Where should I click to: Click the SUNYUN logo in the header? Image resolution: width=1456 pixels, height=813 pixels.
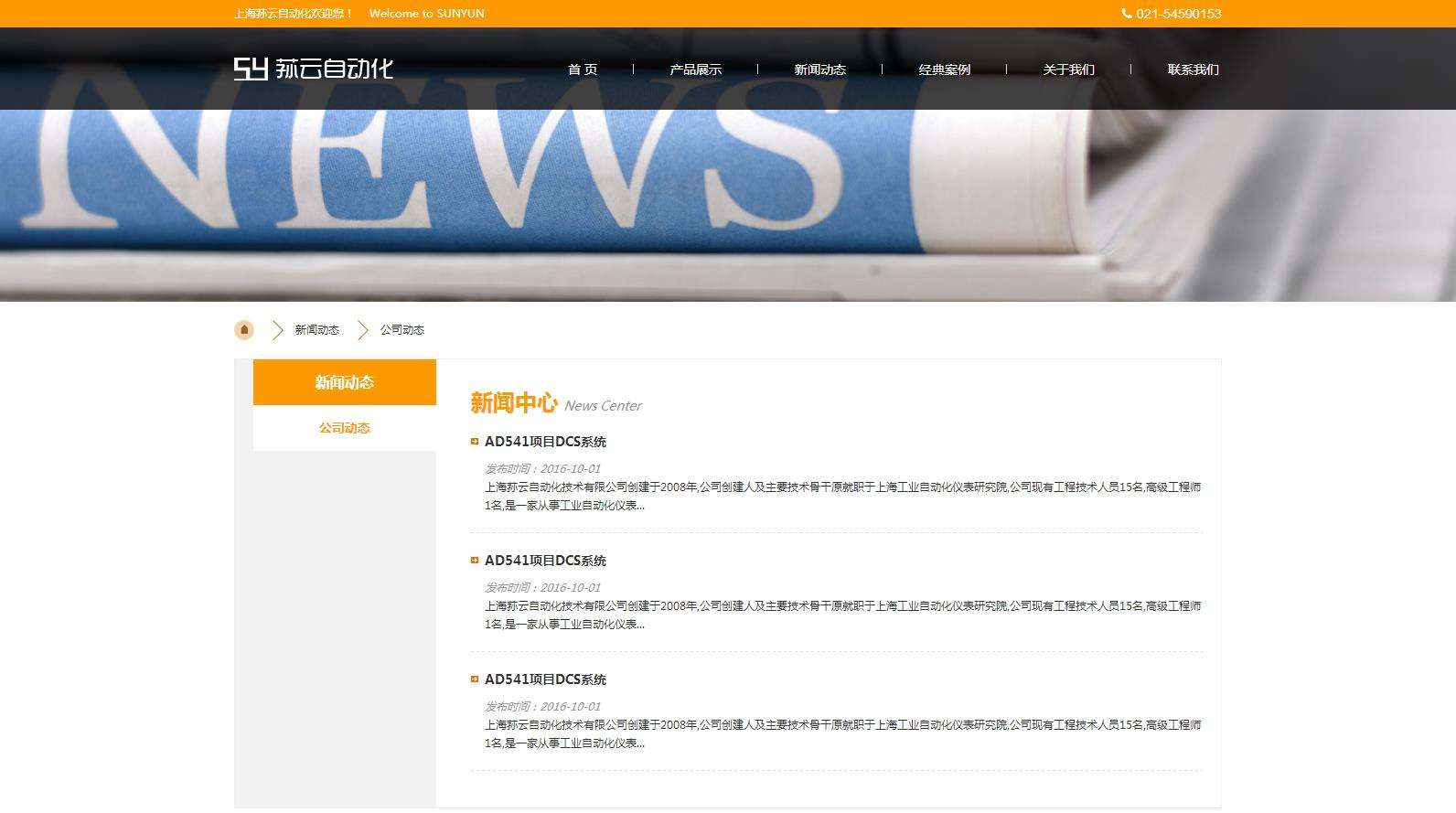[x=314, y=69]
